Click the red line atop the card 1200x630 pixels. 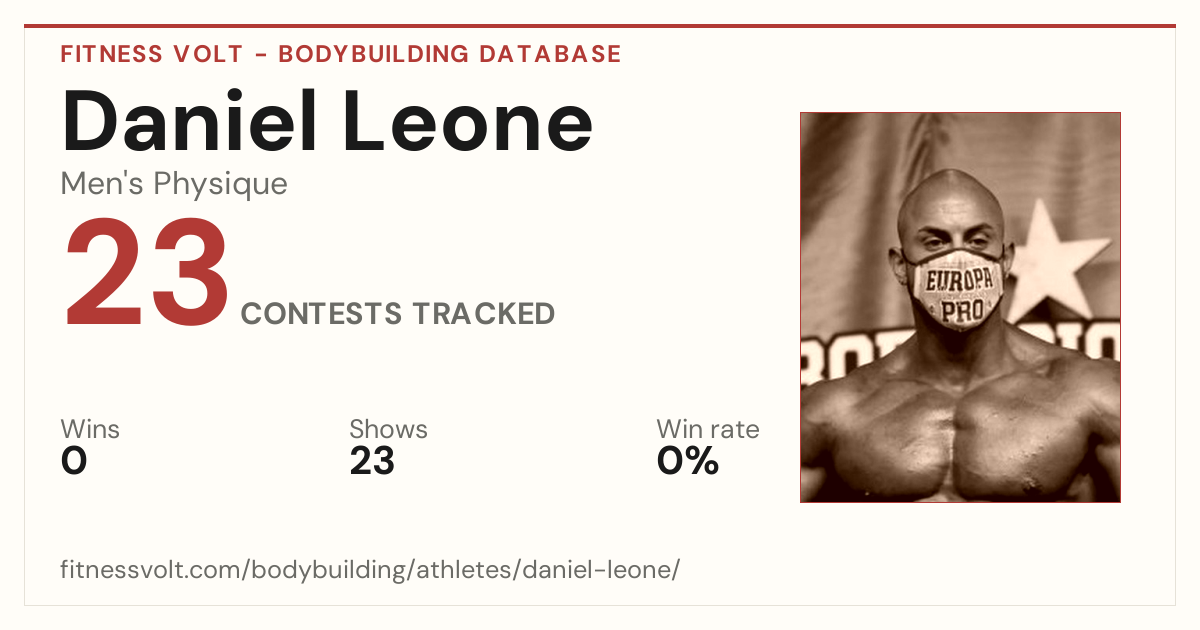(x=600, y=26)
